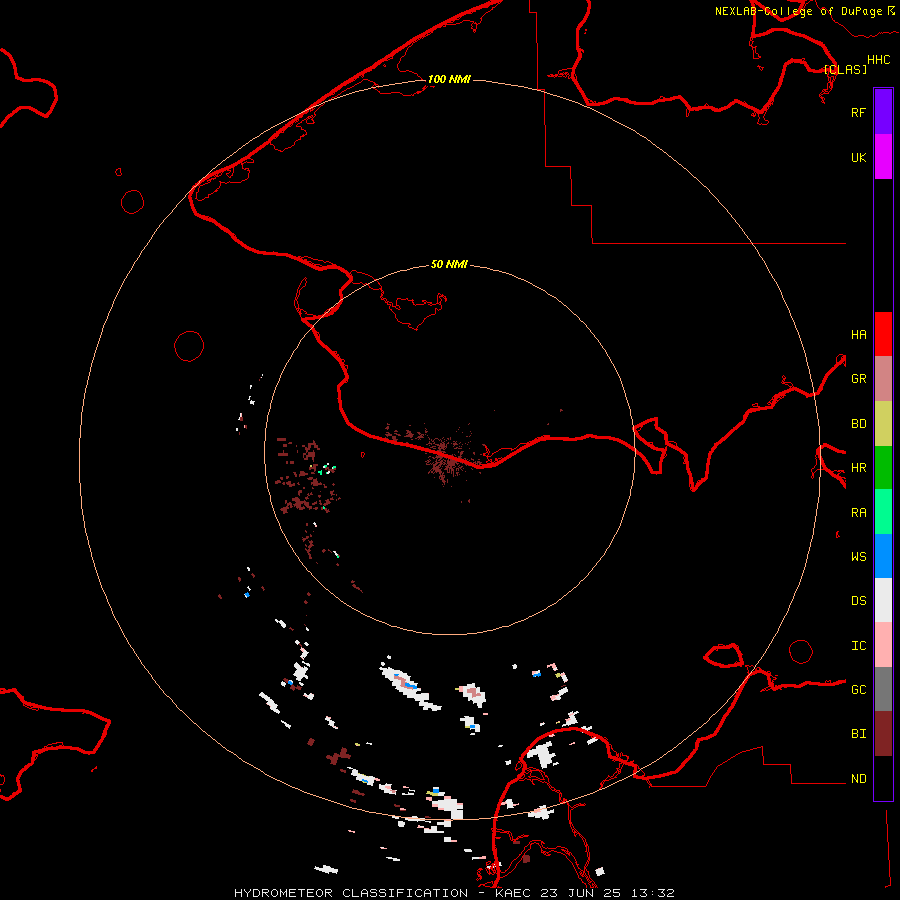The width and height of the screenshot is (900, 900).
Task: Click the DS legend label
Action: (x=858, y=601)
